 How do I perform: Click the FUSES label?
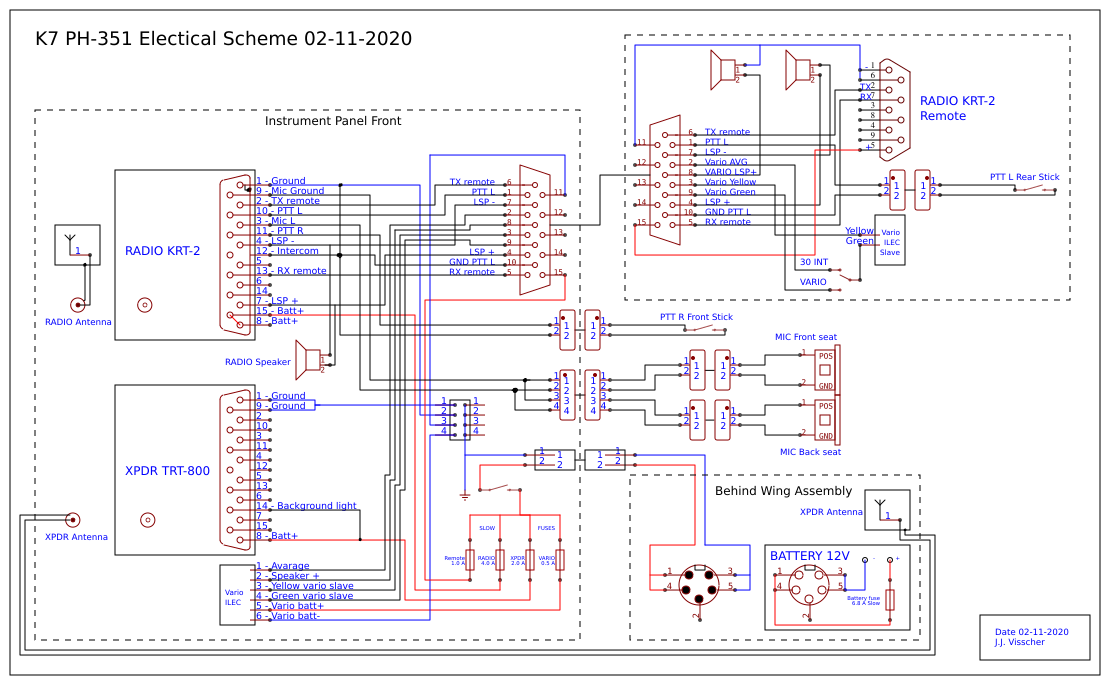click(x=546, y=528)
